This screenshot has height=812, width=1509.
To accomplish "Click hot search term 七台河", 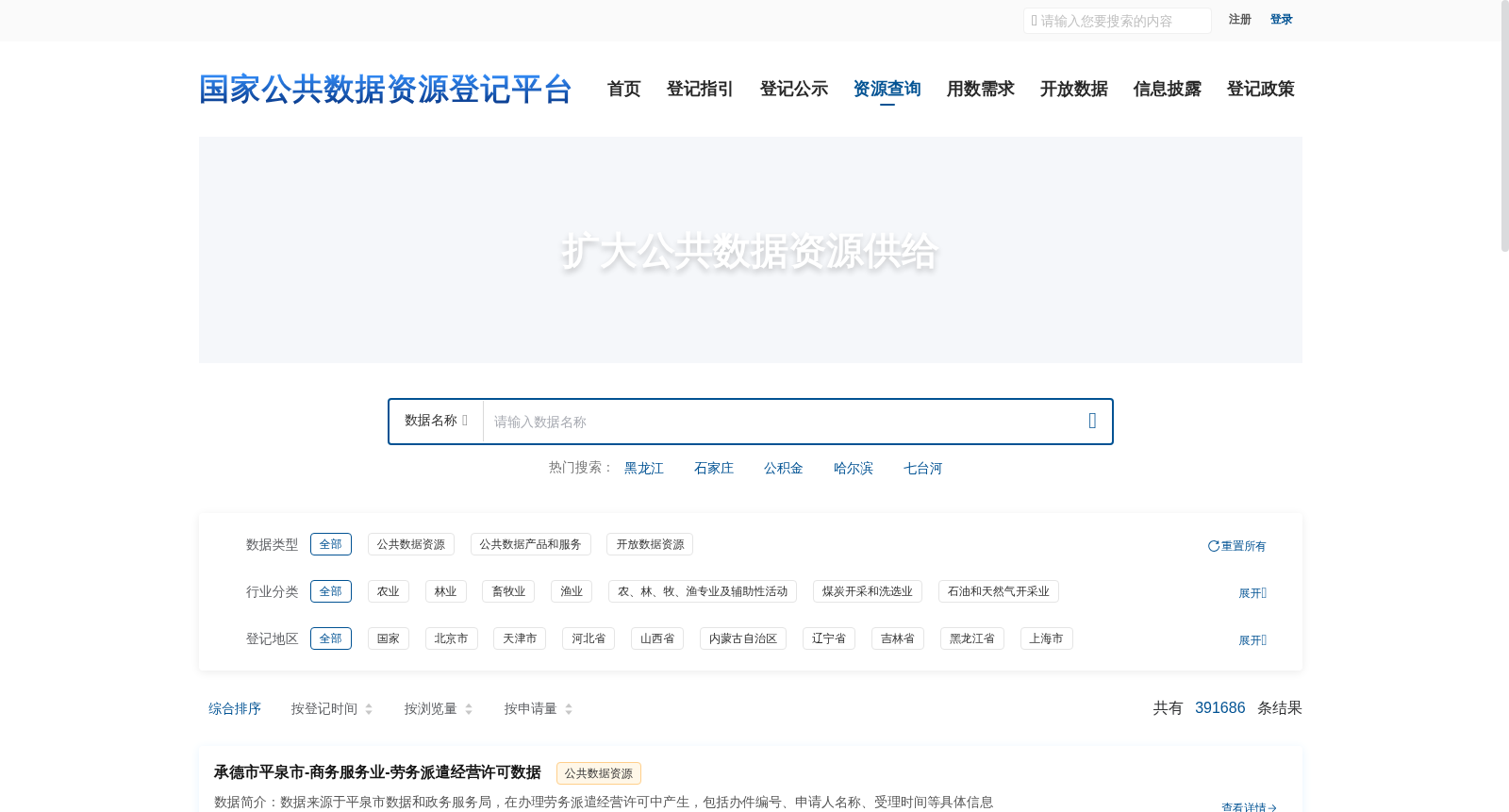I will [923, 468].
